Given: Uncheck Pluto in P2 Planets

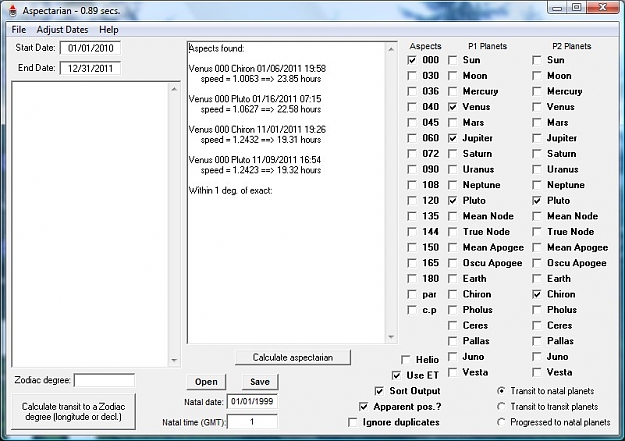Looking at the screenshot, I should 537,201.
